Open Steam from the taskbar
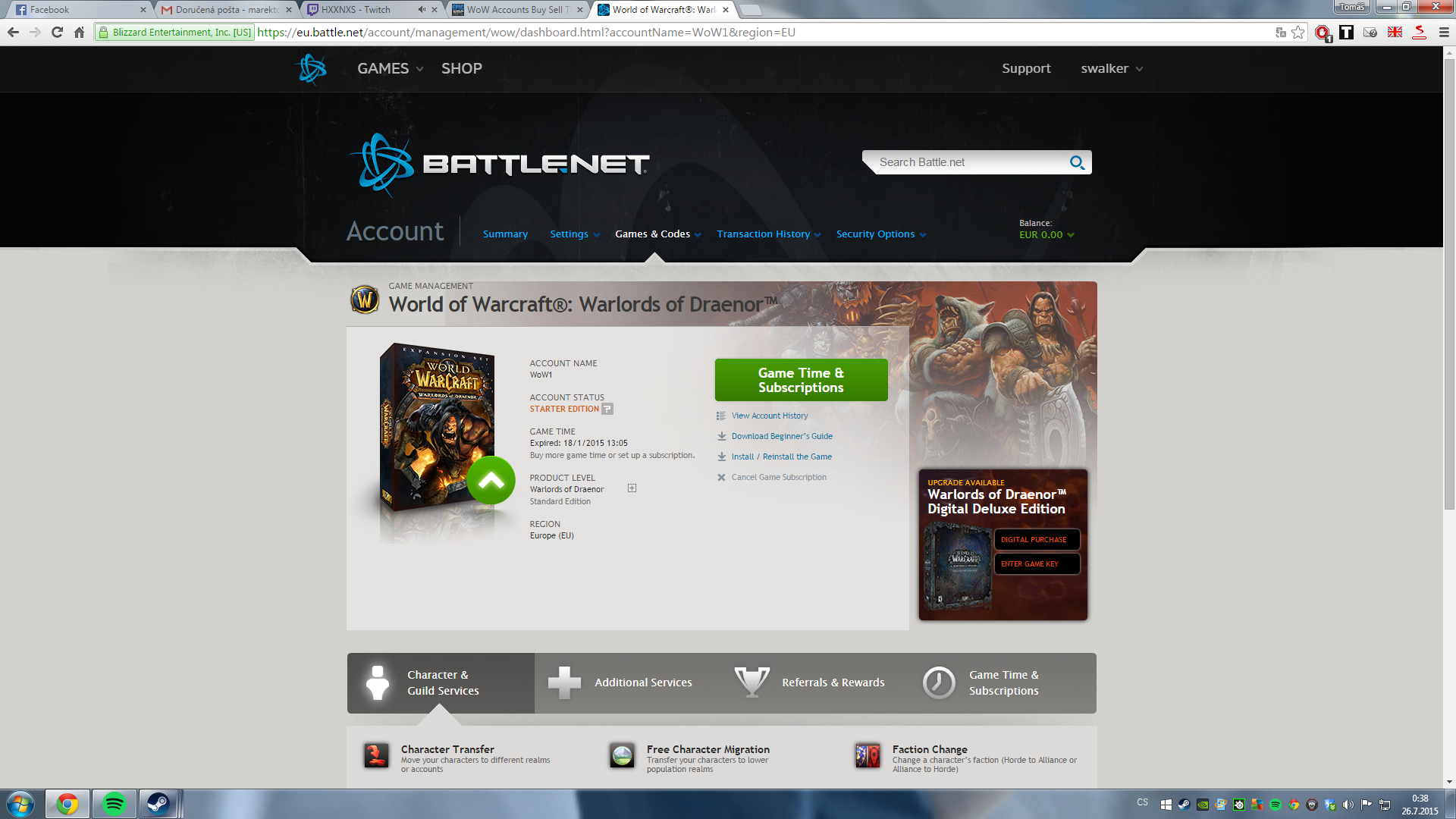 point(158,804)
